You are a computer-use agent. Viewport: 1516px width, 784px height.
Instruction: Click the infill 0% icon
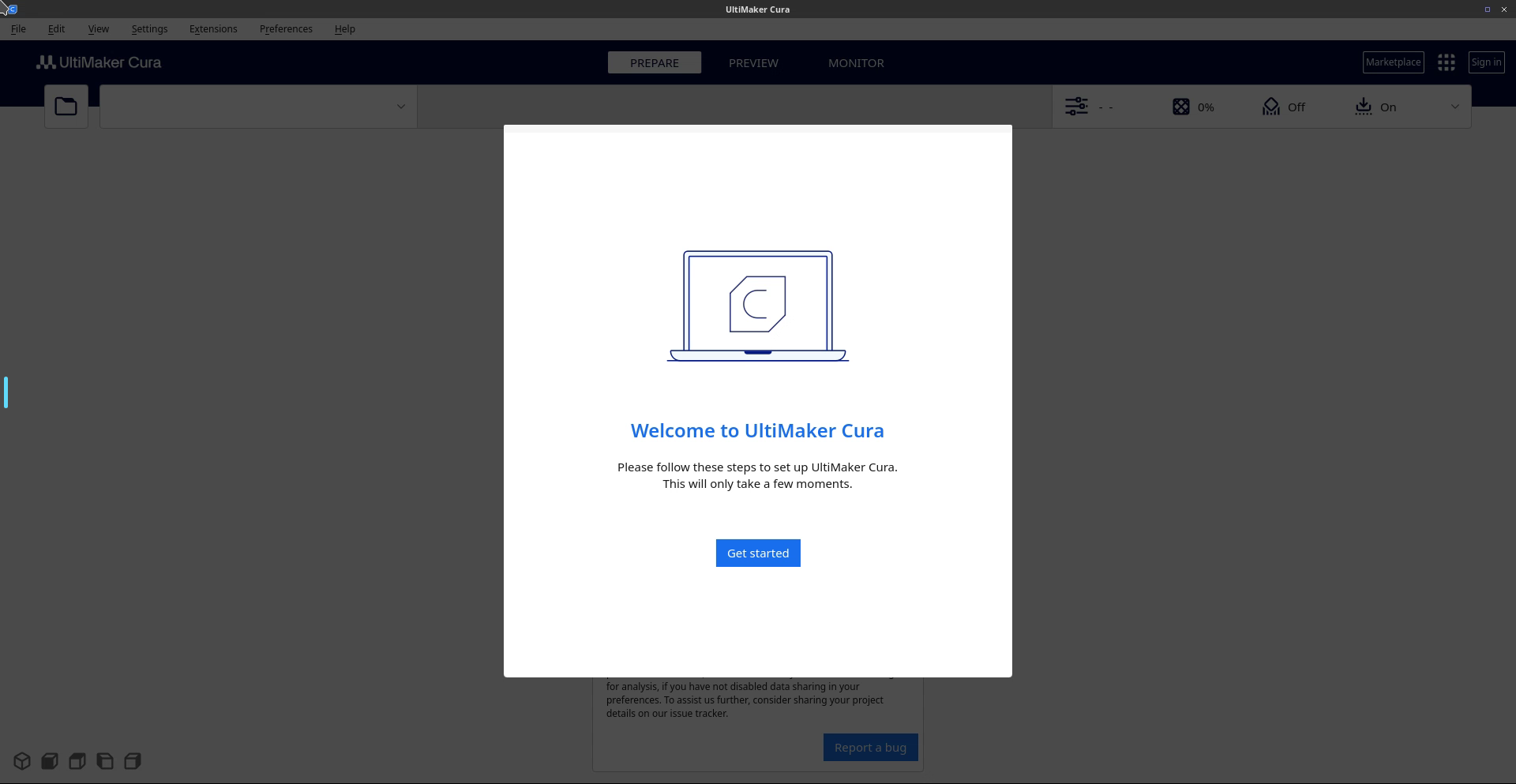point(1180,107)
